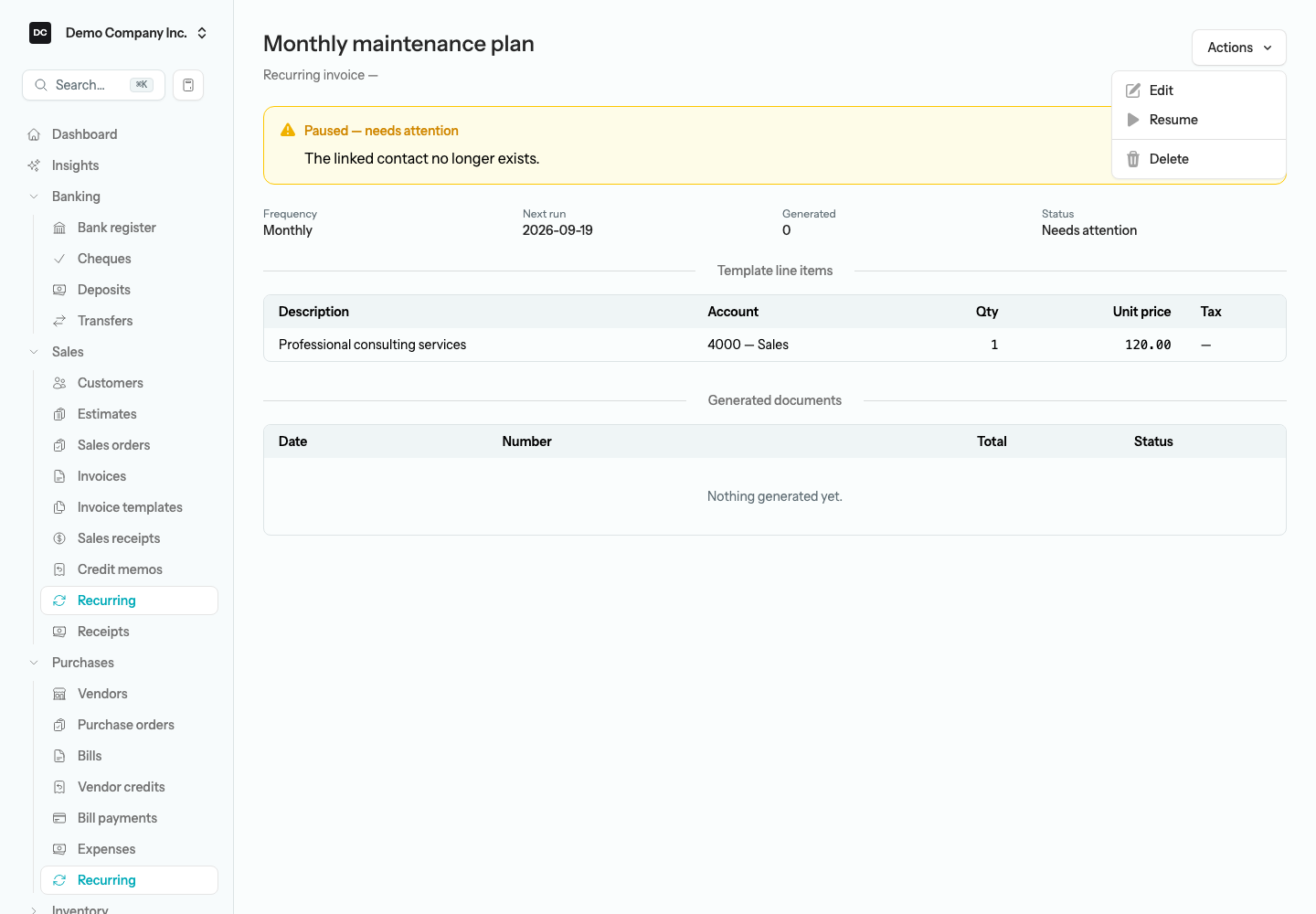Viewport: 1316px width, 914px height.
Task: Click the Transfers arrows icon
Action: [x=59, y=321]
